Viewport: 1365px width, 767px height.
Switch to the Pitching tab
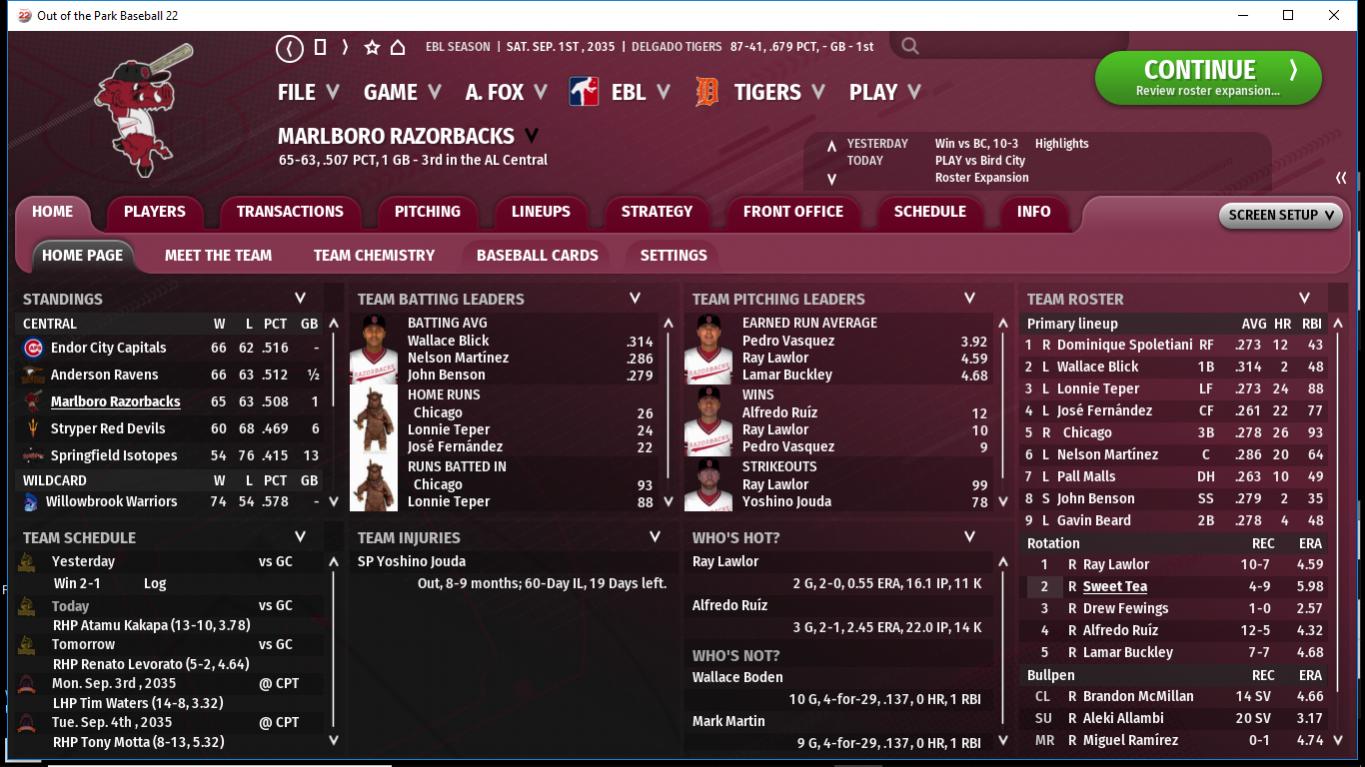(427, 212)
